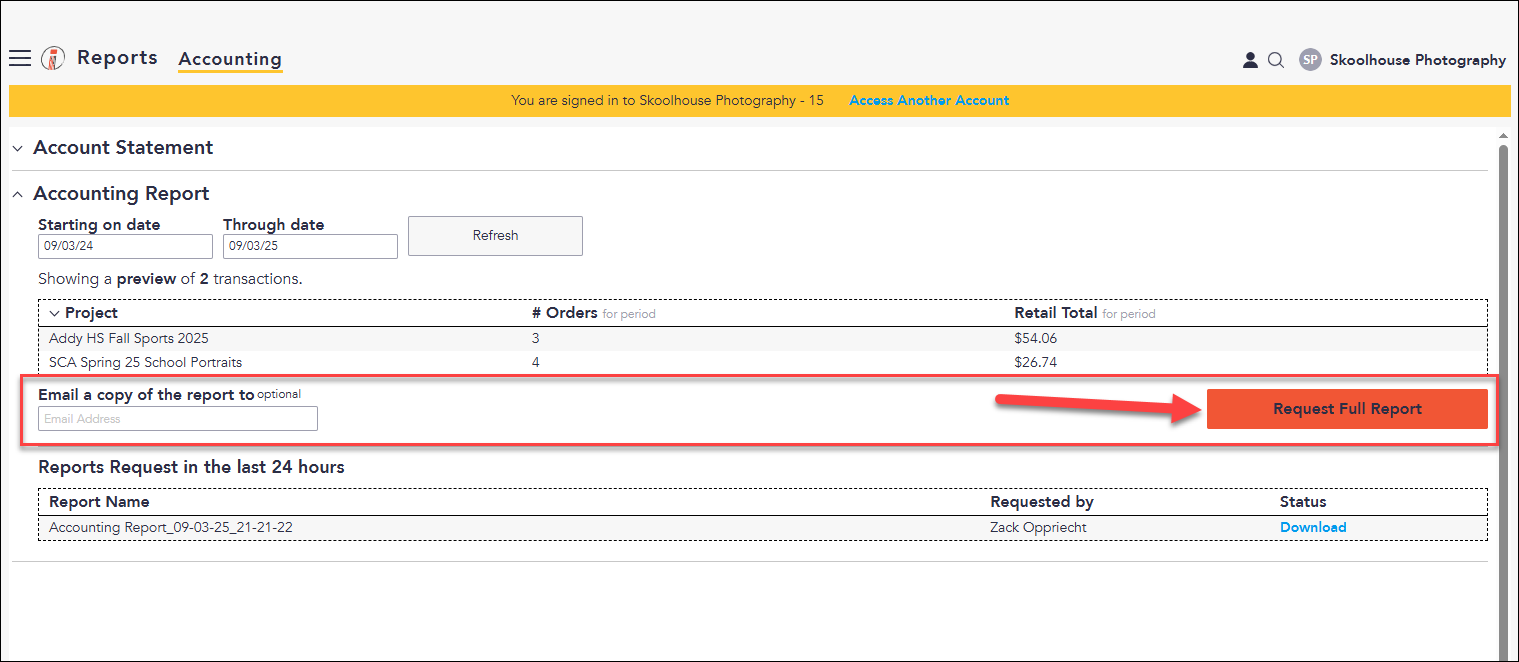Click the Access Another Account link
1519x662 pixels.
(x=929, y=100)
